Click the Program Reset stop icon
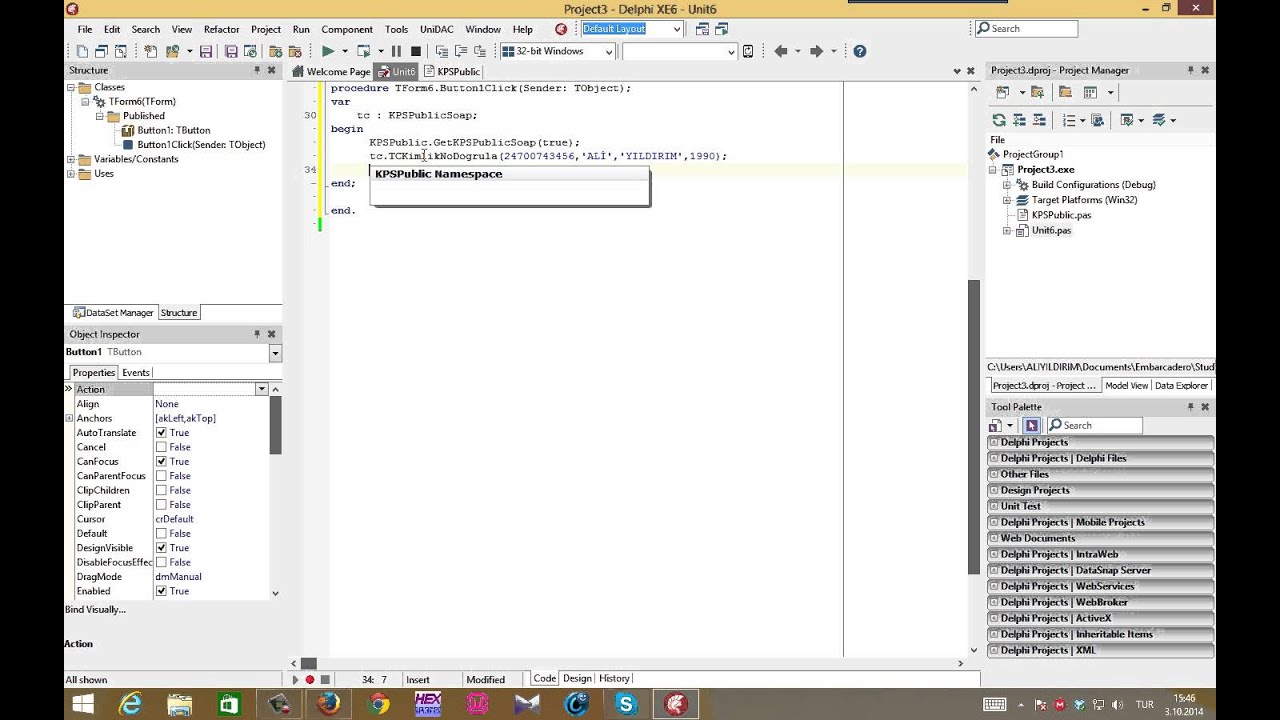Screen dimensions: 1280x720 pyautogui.click(x=415, y=51)
